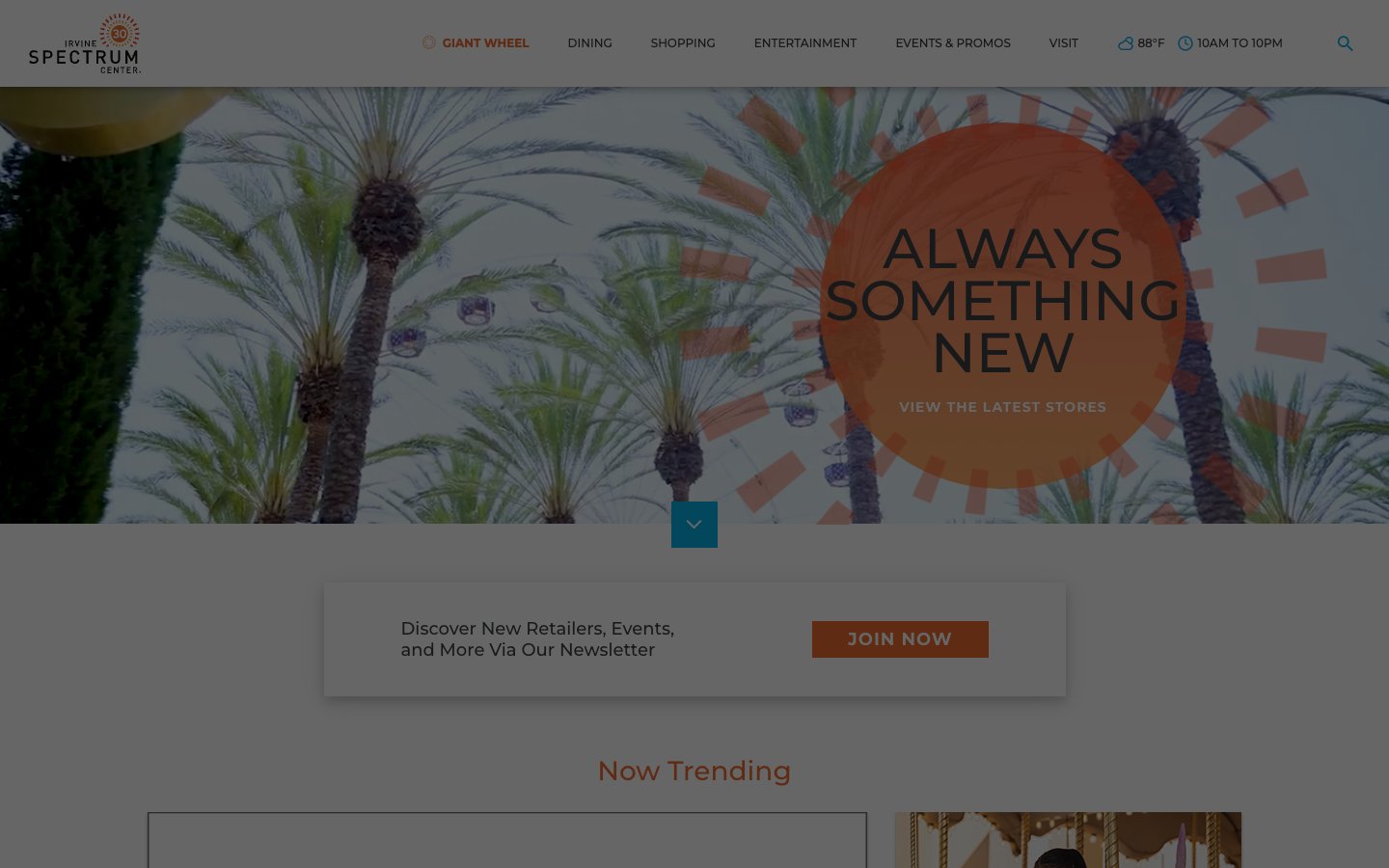Click the empty trending card frame
This screenshot has height=868, width=1389.
[x=507, y=840]
